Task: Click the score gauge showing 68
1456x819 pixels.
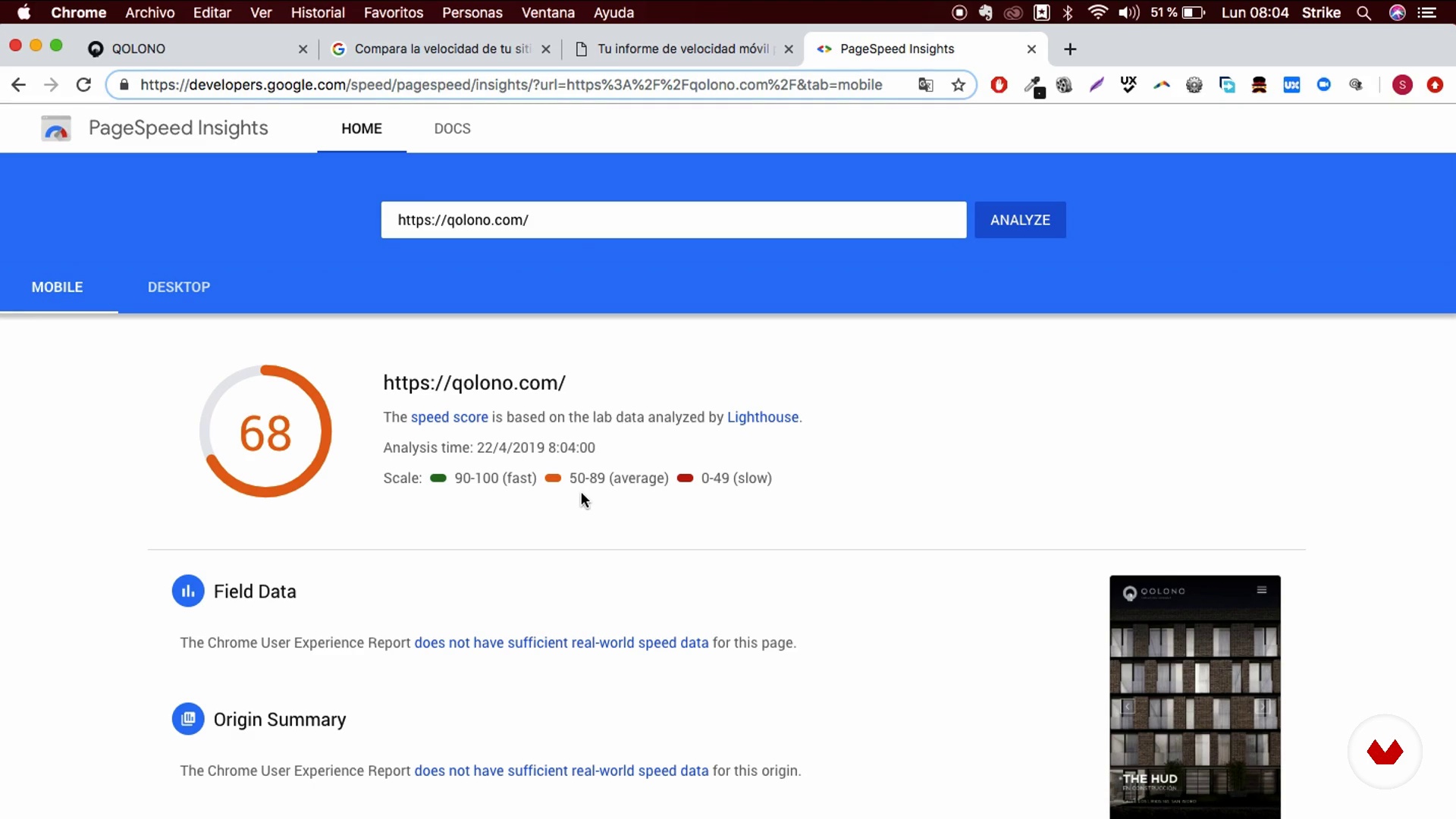Action: pos(265,431)
